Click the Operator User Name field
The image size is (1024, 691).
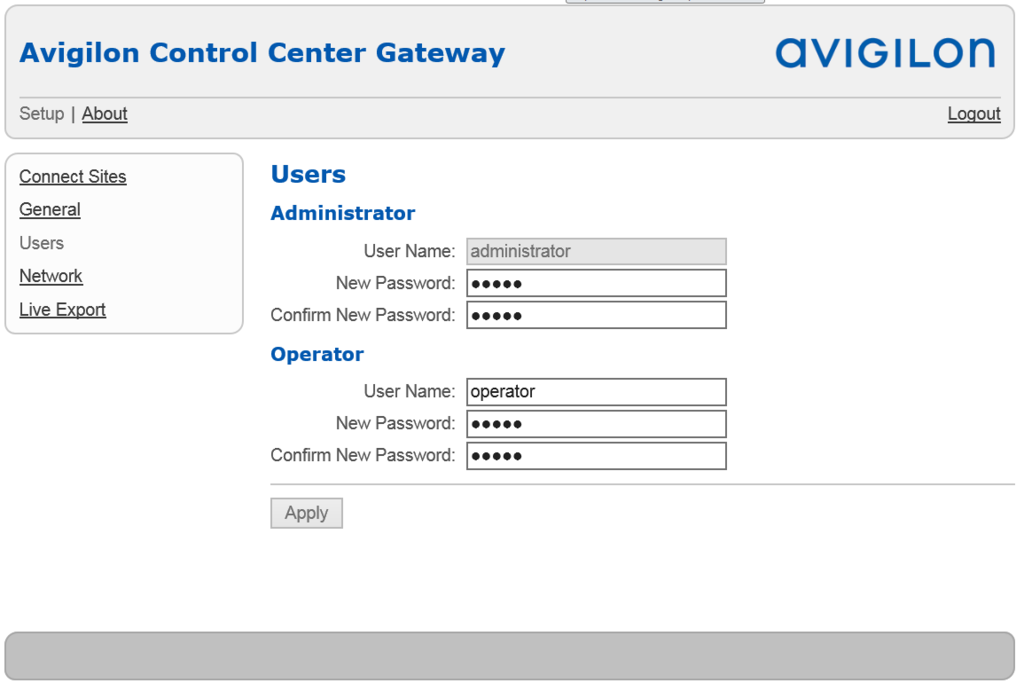tap(596, 392)
